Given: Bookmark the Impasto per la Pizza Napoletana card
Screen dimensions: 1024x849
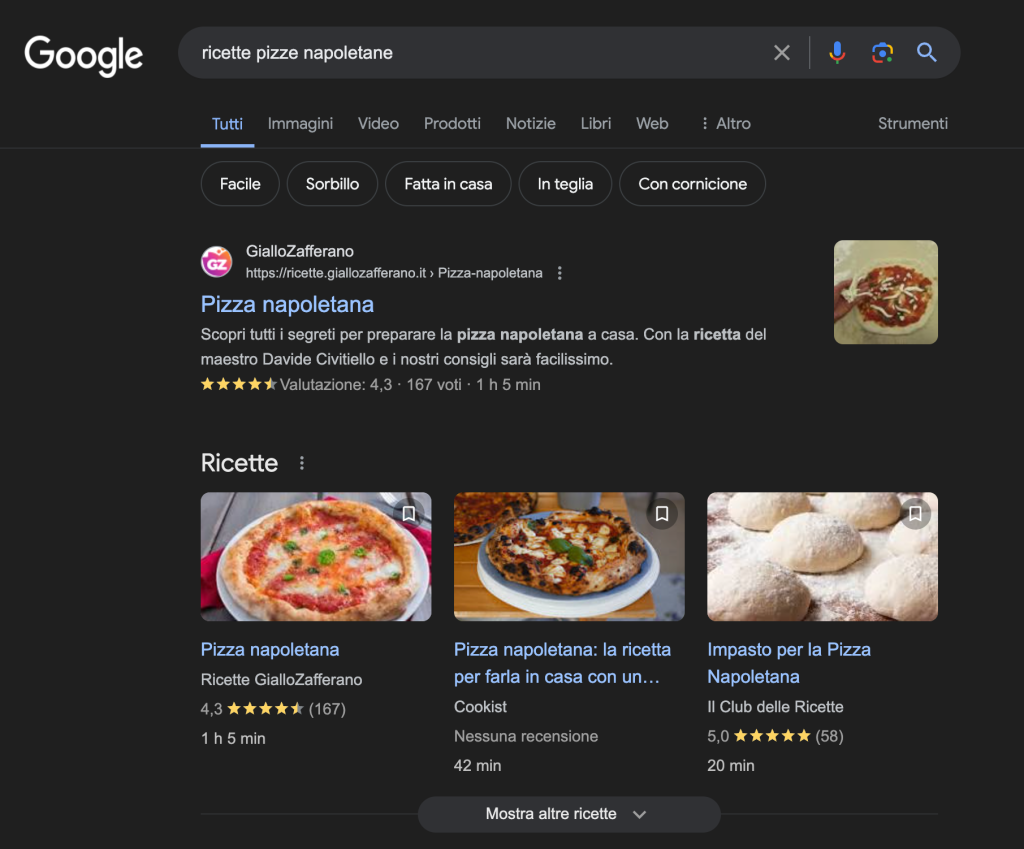Looking at the screenshot, I should pyautogui.click(x=916, y=514).
